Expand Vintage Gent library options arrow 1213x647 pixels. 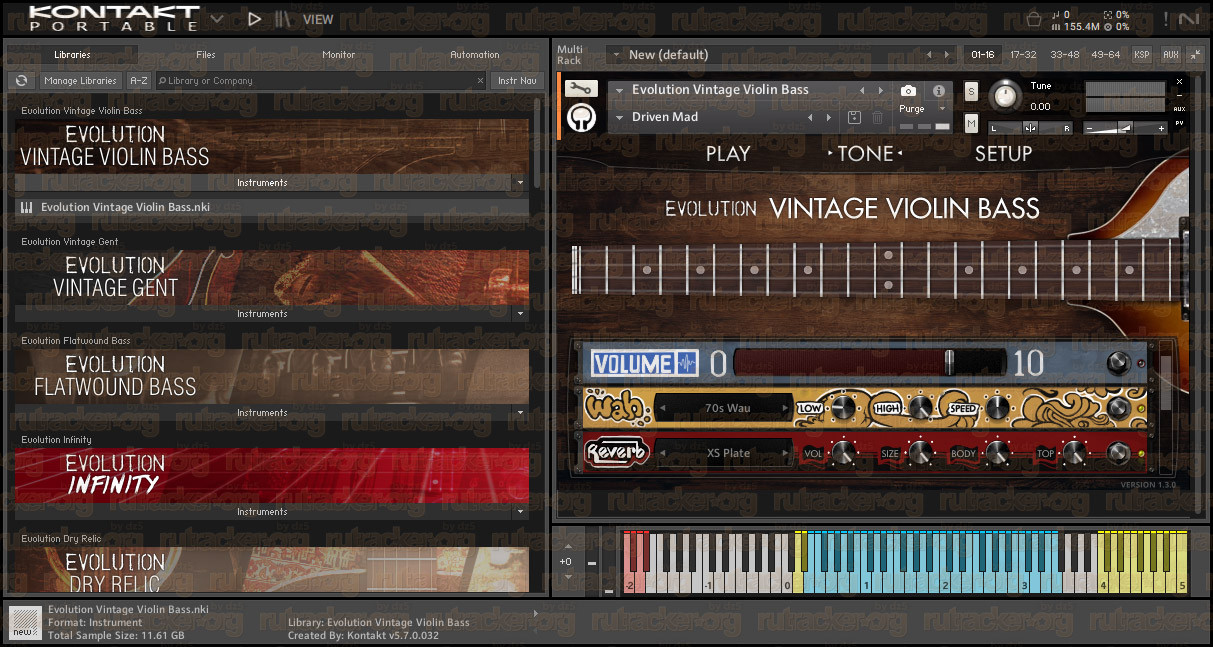(x=519, y=314)
